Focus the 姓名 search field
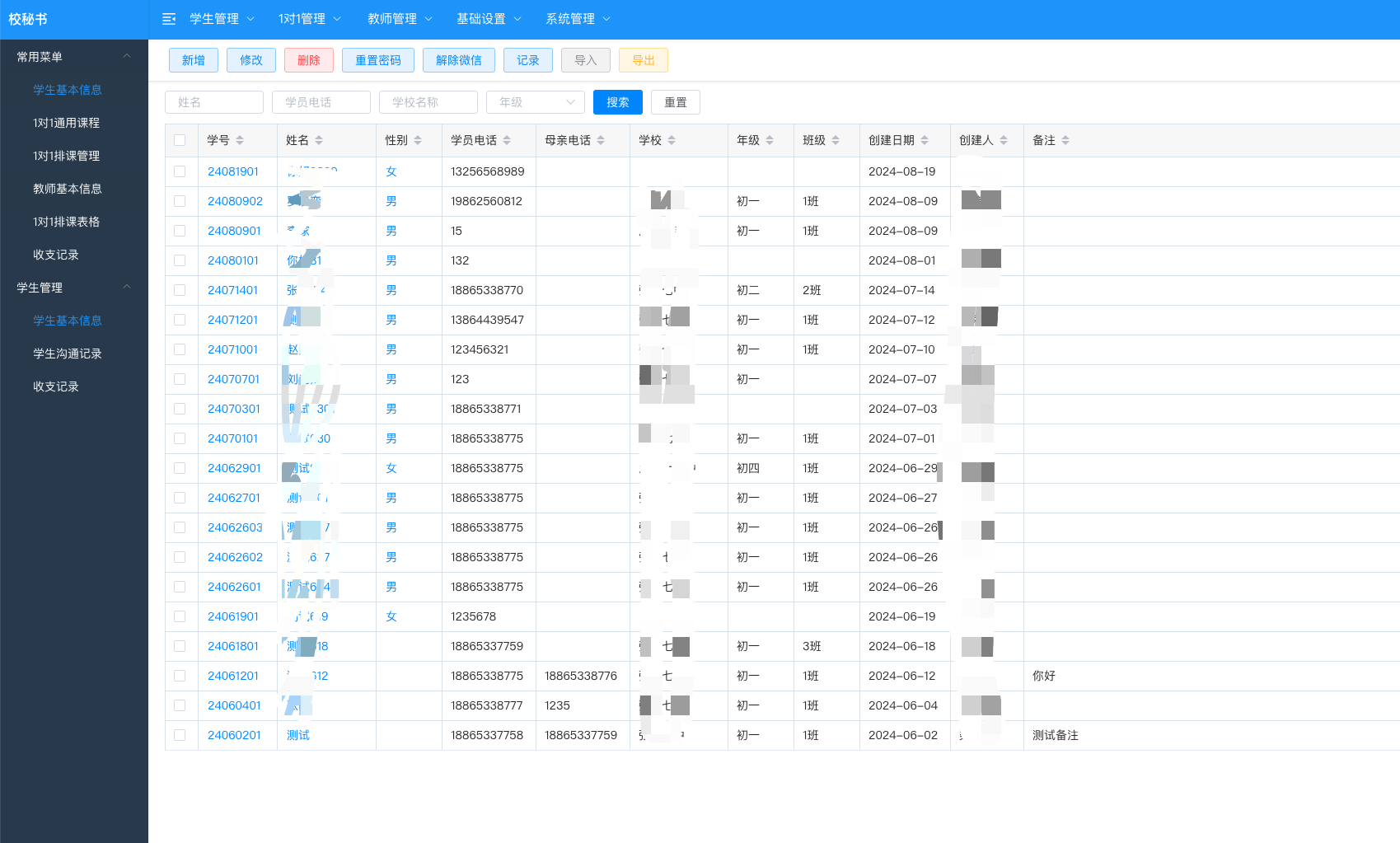1400x843 pixels. [214, 102]
